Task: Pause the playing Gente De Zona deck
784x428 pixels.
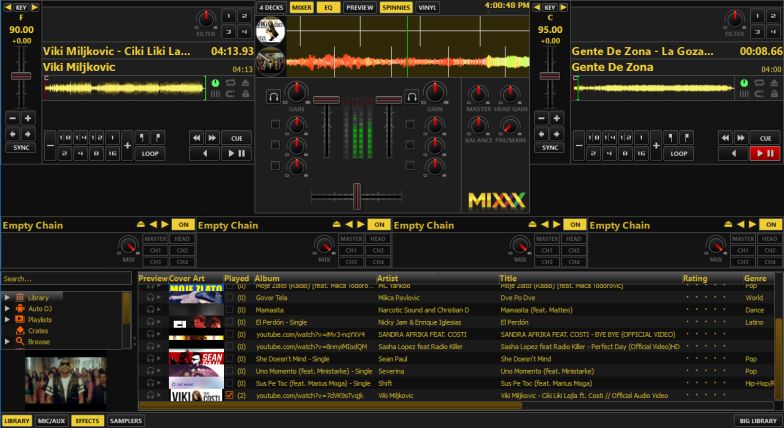Action: (x=765, y=154)
